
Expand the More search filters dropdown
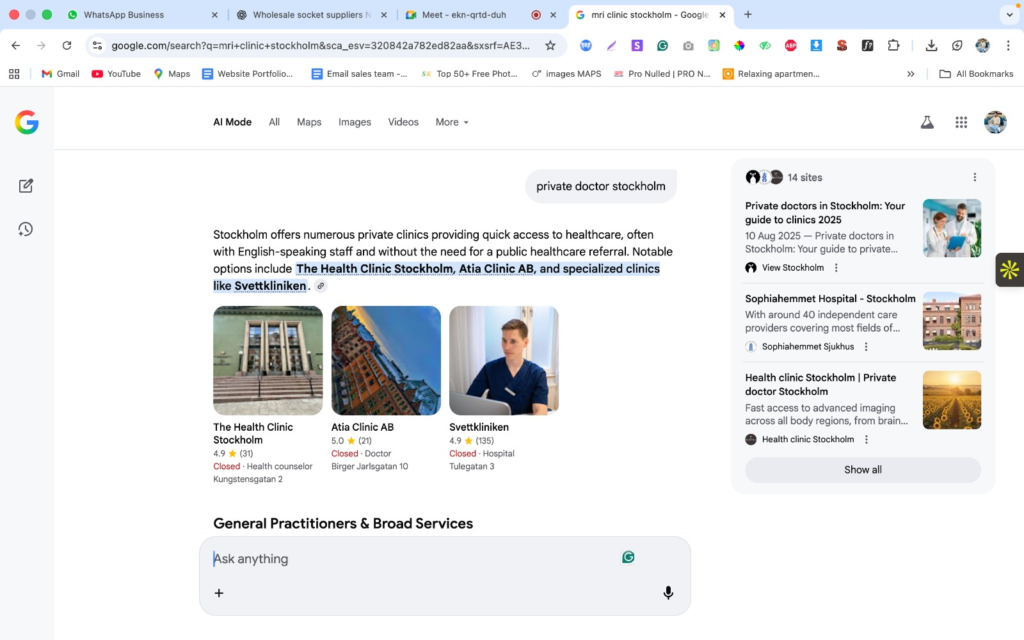[x=452, y=122]
